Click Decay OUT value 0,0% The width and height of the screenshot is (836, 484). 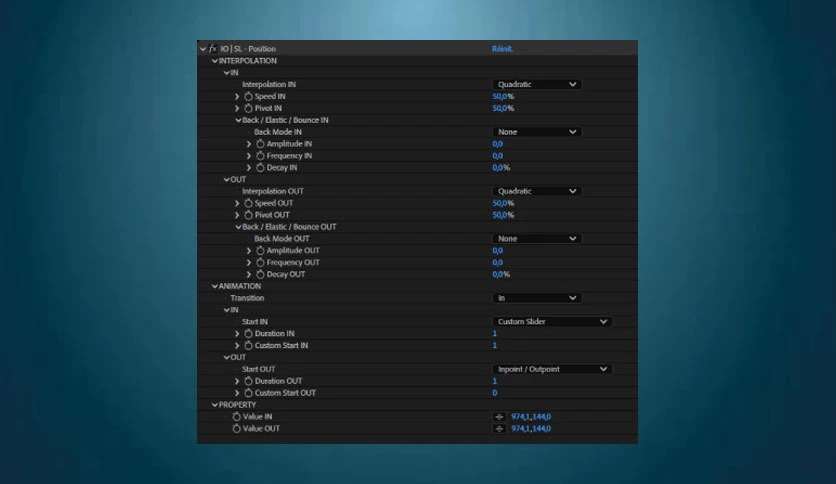[x=501, y=274]
